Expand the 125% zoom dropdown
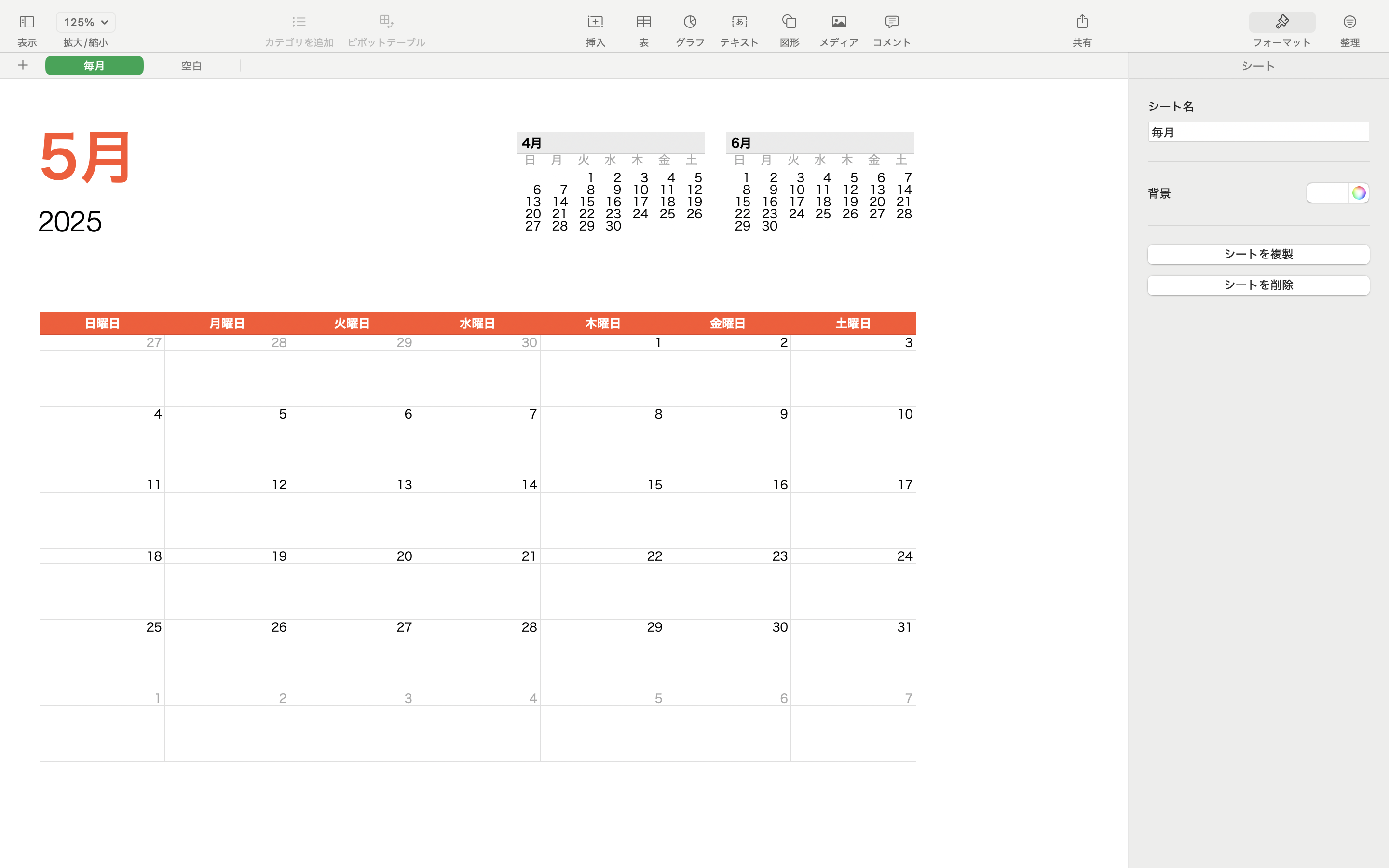This screenshot has width=1389, height=868. coord(85,22)
